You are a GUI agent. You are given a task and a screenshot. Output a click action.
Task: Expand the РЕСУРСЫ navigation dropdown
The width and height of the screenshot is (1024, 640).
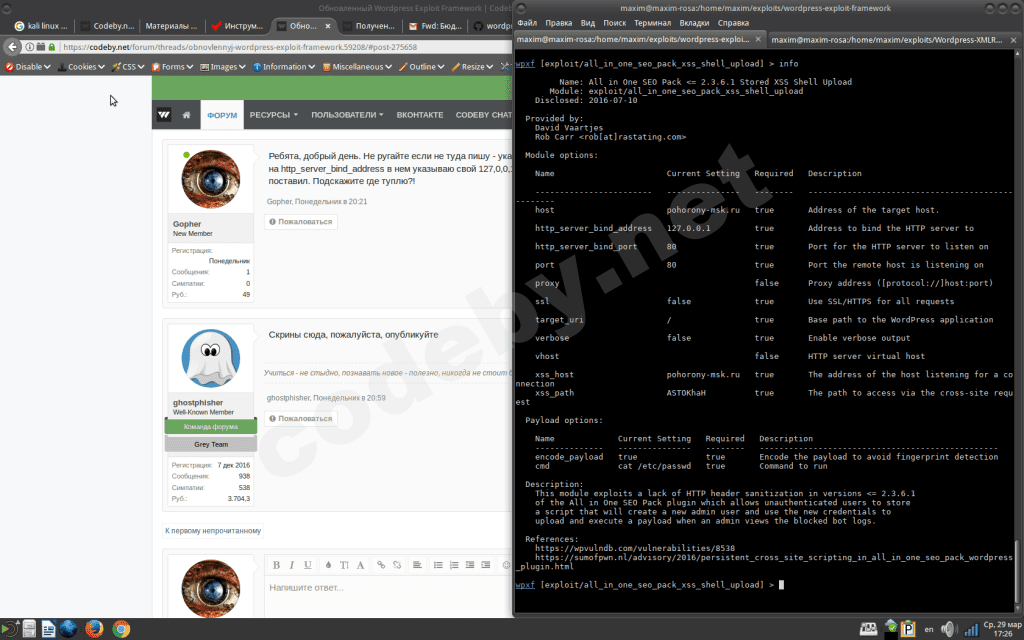273,115
